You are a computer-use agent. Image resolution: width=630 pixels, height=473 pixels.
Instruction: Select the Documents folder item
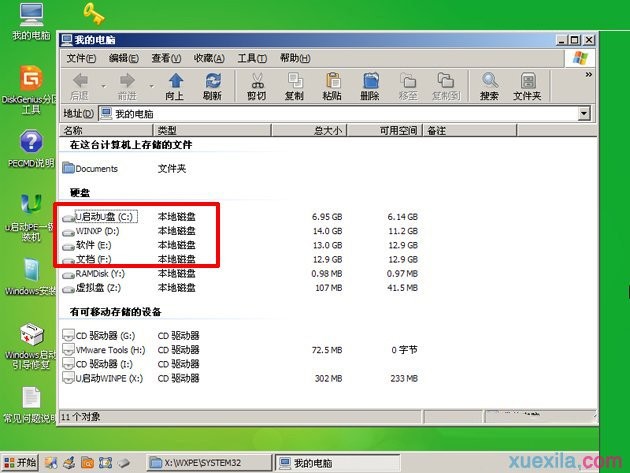click(x=90, y=169)
